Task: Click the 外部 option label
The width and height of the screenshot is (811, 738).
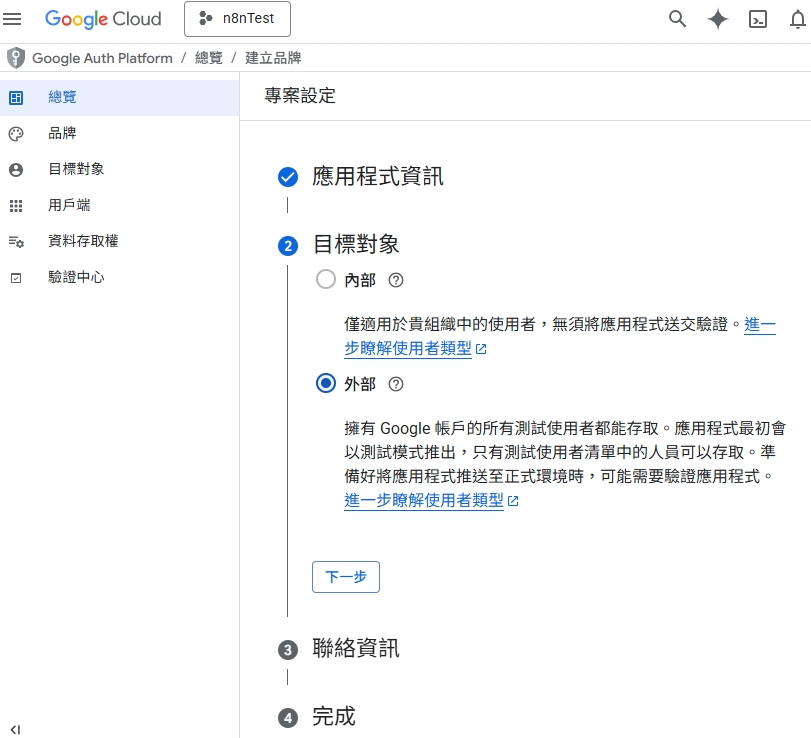Action: 360,384
